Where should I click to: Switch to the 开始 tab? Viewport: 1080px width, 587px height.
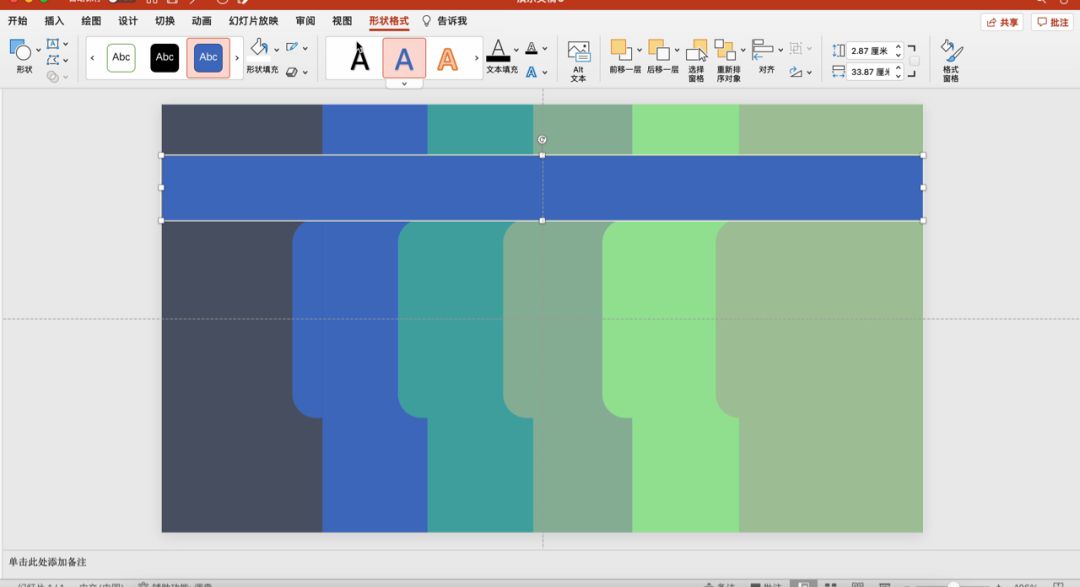[x=18, y=21]
